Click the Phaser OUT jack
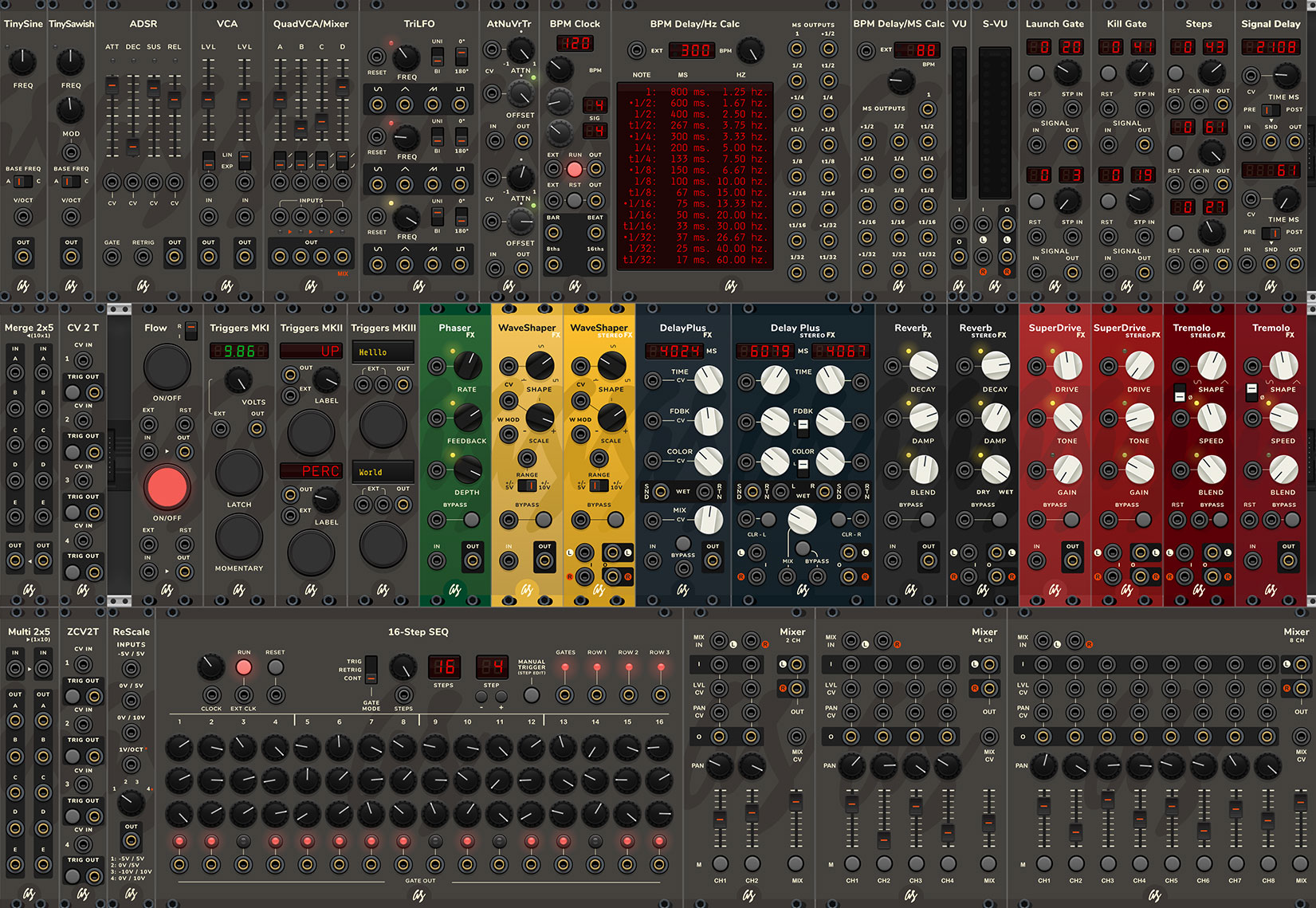This screenshot has width=1316, height=908. [473, 560]
